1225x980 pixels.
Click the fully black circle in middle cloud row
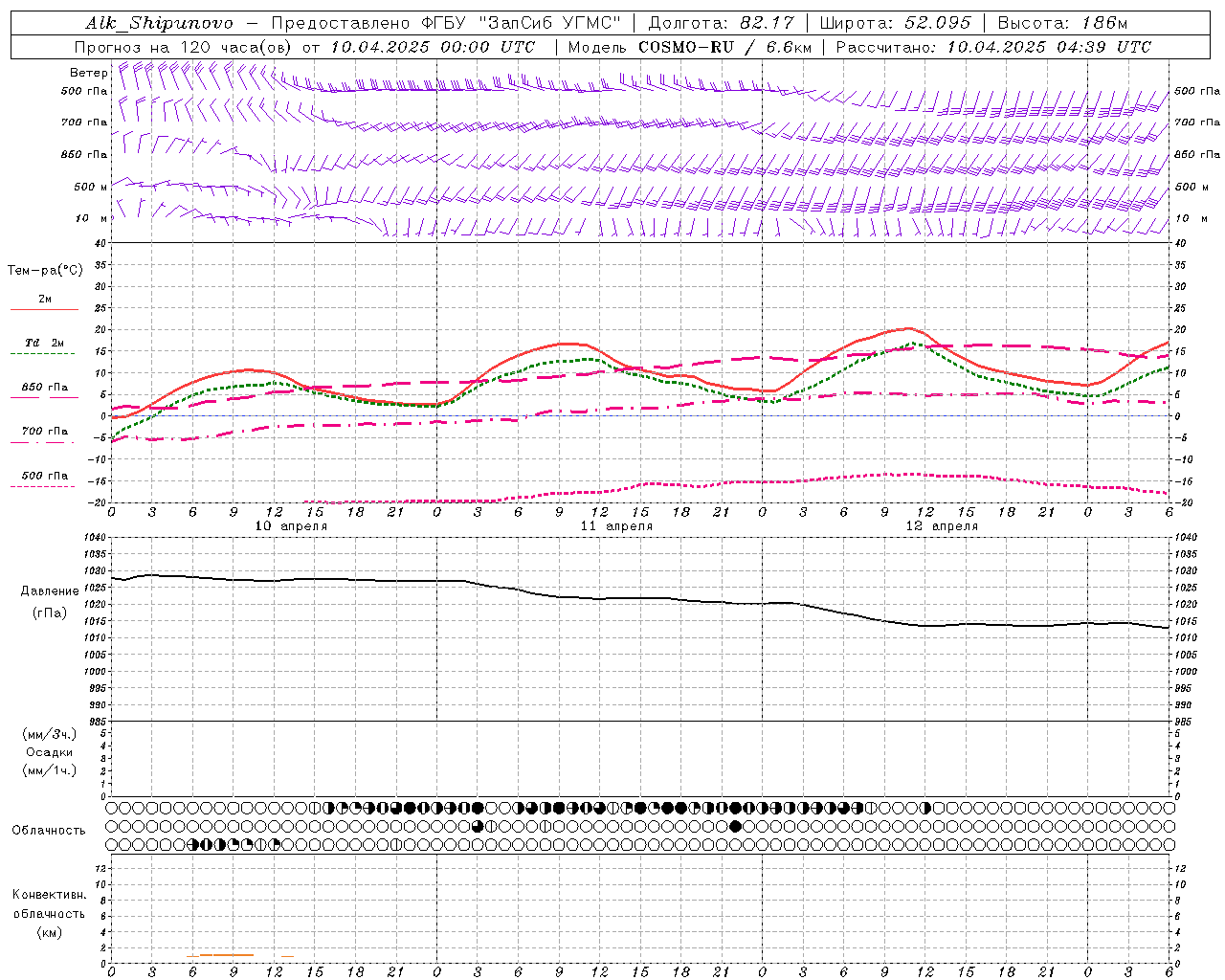click(x=735, y=826)
